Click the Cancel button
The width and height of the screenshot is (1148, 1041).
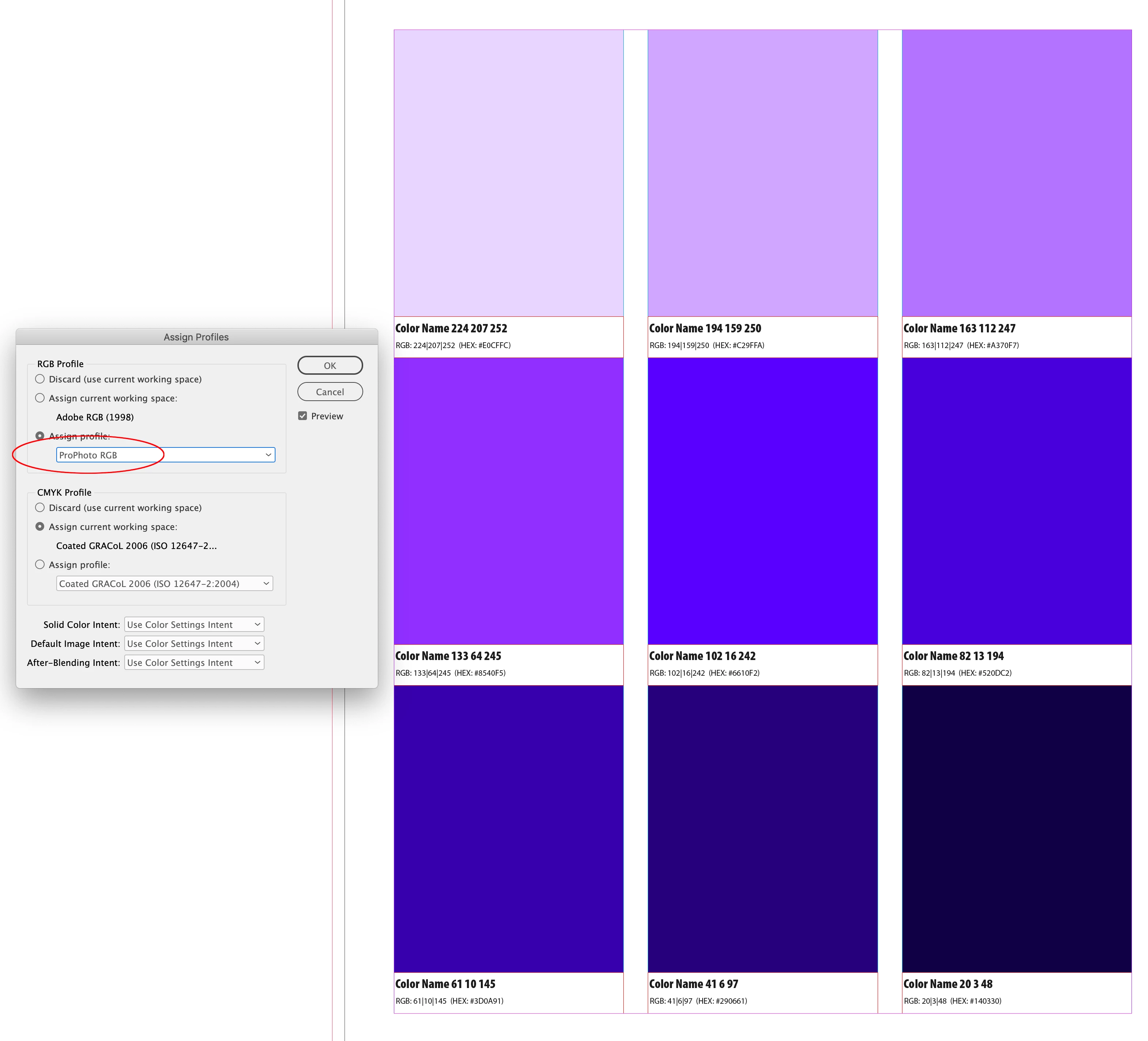[330, 392]
